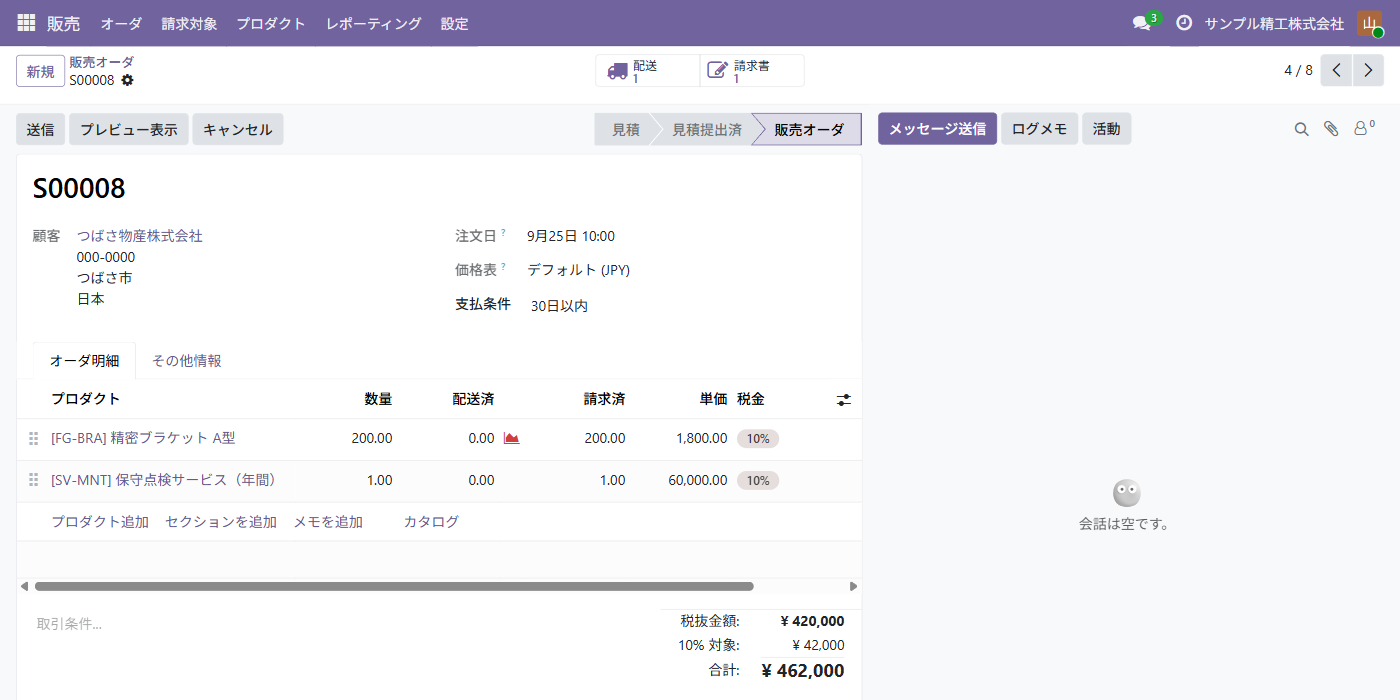Go to the previous record arrow
The image size is (1400, 700).
click(1337, 71)
